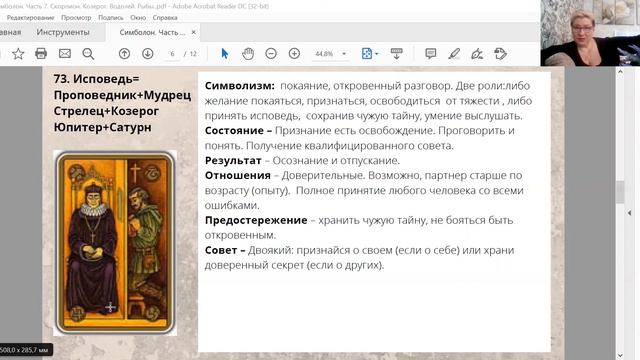Zoom in with the plus button

pyautogui.click(x=294, y=53)
